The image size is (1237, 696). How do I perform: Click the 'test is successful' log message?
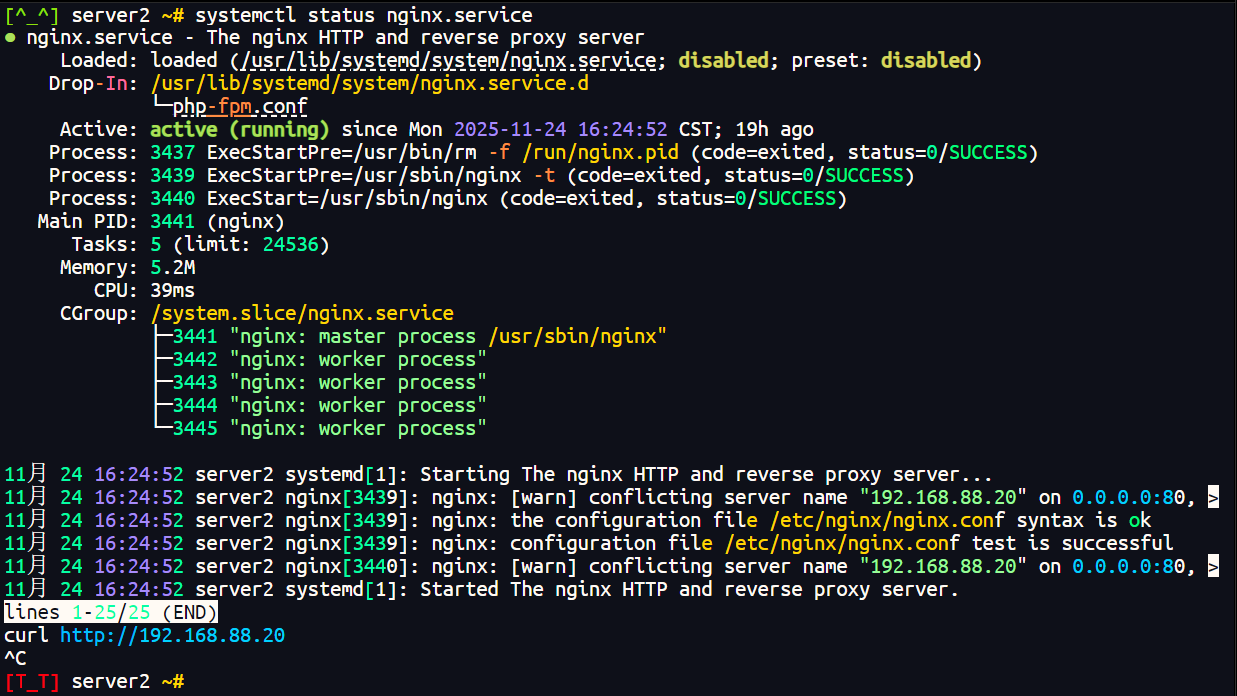click(1072, 544)
